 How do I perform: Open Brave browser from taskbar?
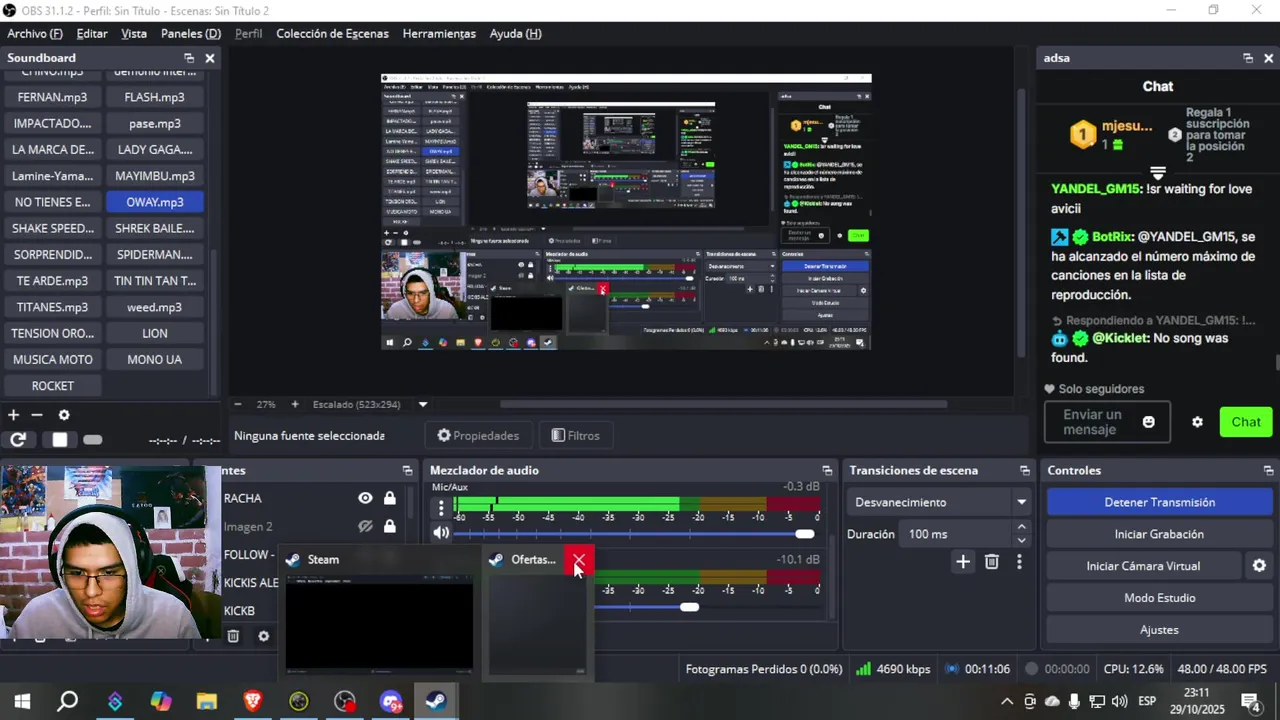click(253, 701)
